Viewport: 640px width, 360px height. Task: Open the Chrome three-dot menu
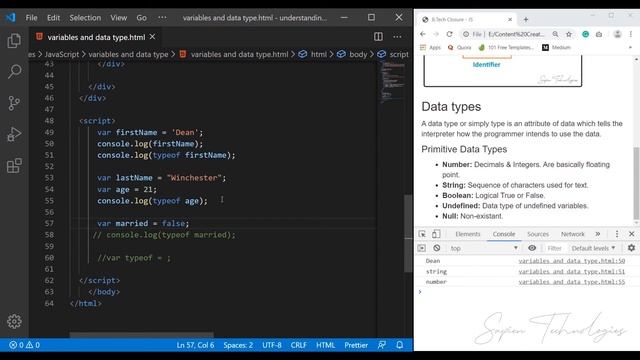coord(631,34)
